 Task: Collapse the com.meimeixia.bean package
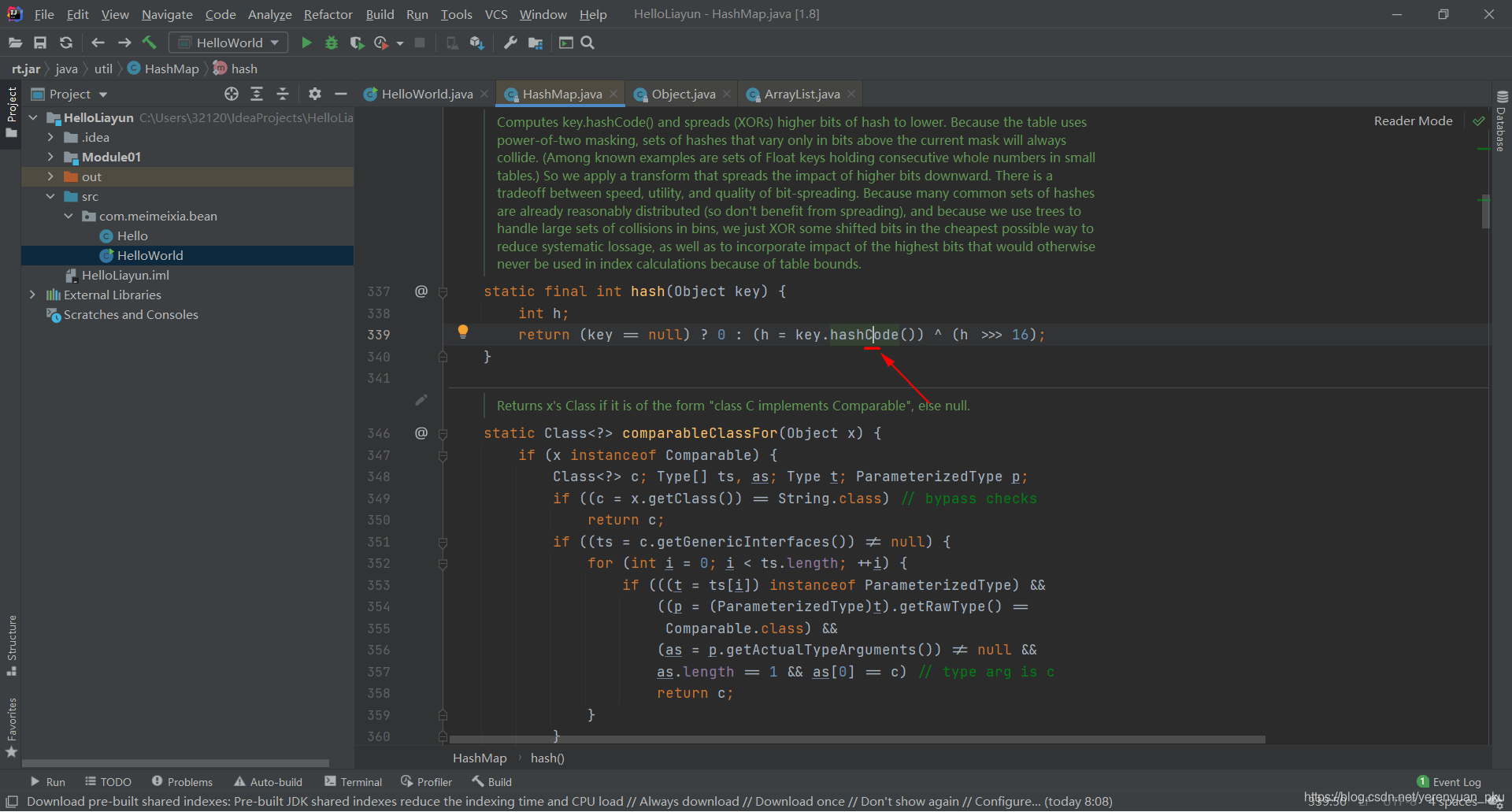coord(69,216)
